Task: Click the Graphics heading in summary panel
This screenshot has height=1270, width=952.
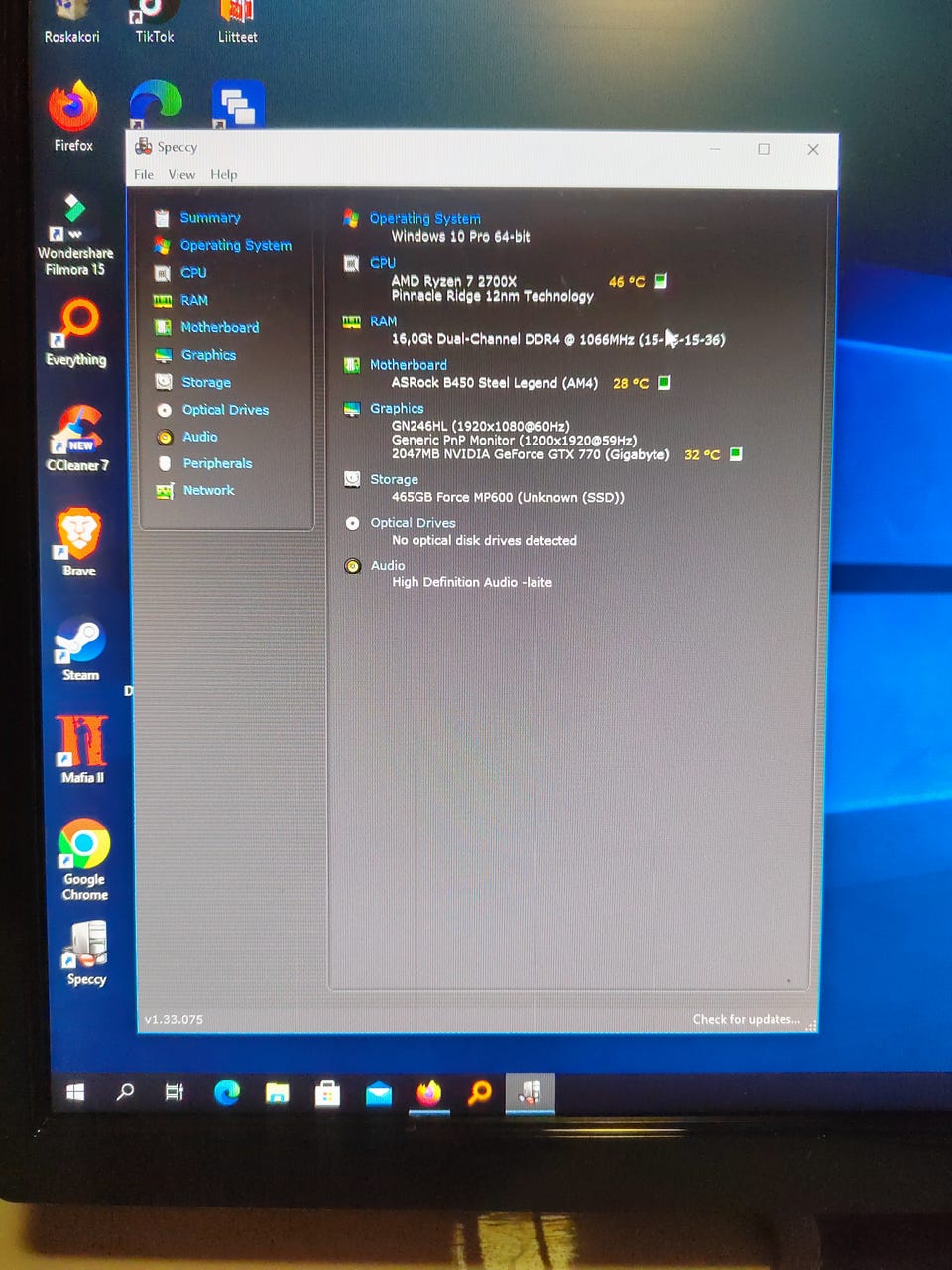Action: (x=397, y=408)
